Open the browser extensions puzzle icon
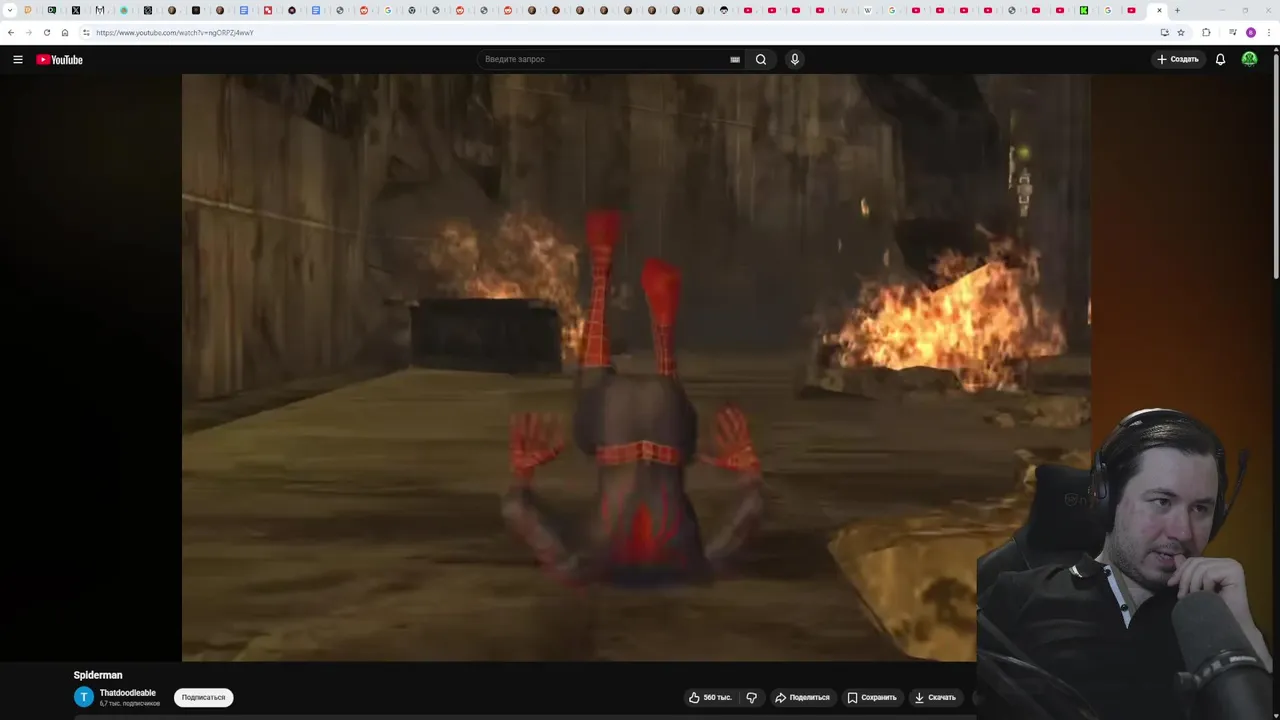This screenshot has width=1280, height=720. point(1206,32)
